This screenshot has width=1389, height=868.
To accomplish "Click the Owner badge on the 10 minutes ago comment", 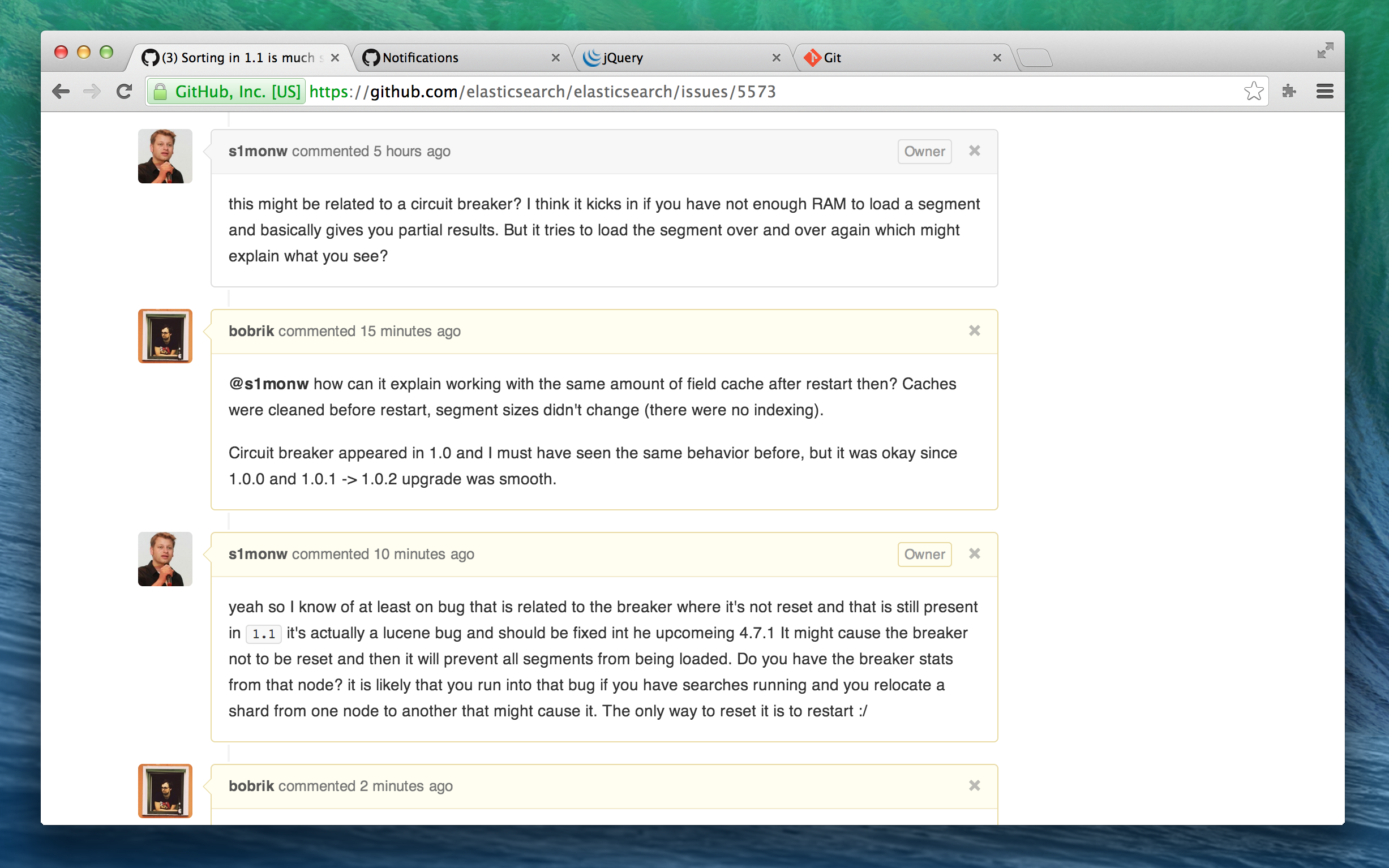I will click(924, 555).
